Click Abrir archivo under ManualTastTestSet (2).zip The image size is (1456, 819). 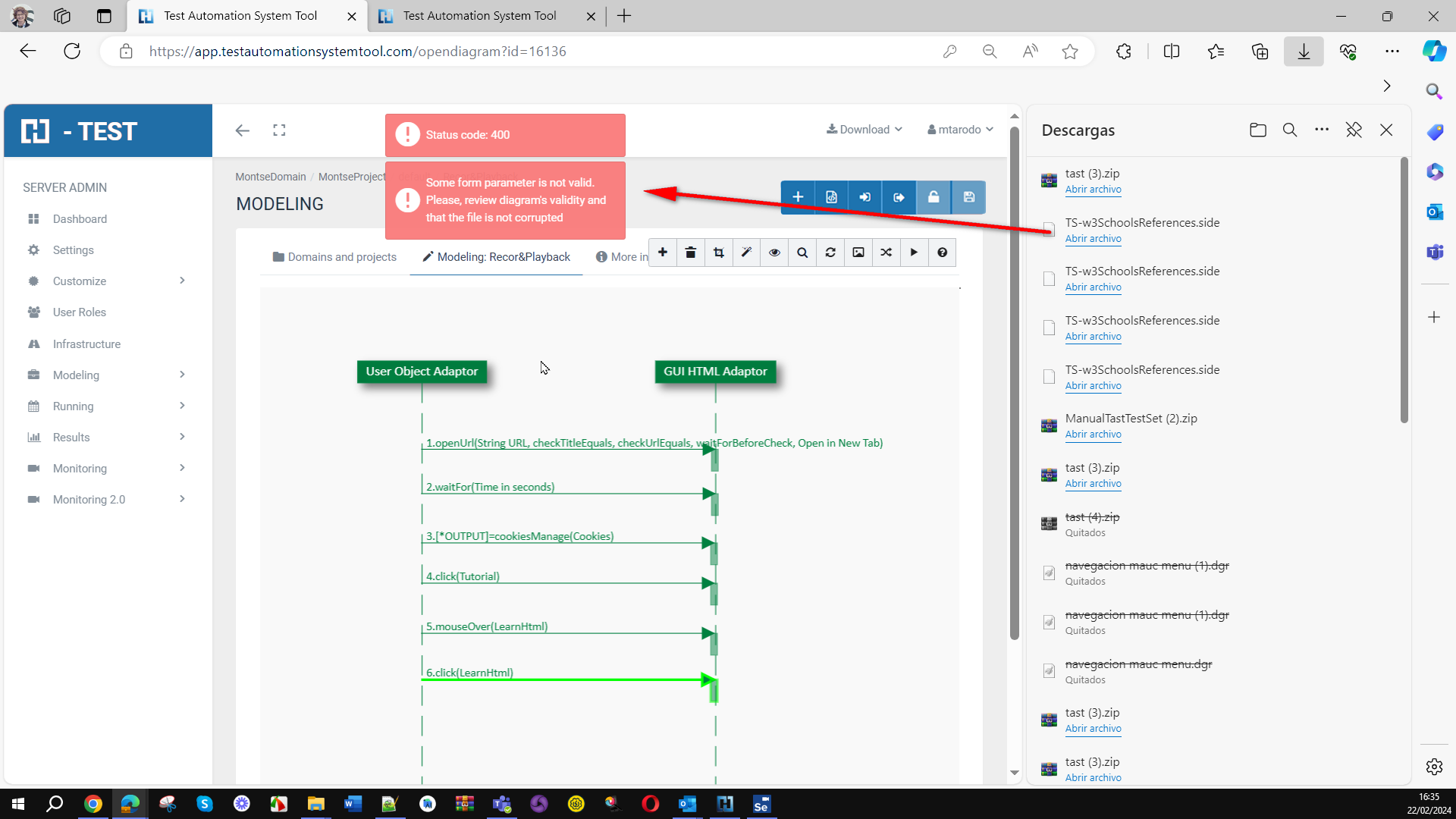pos(1093,435)
